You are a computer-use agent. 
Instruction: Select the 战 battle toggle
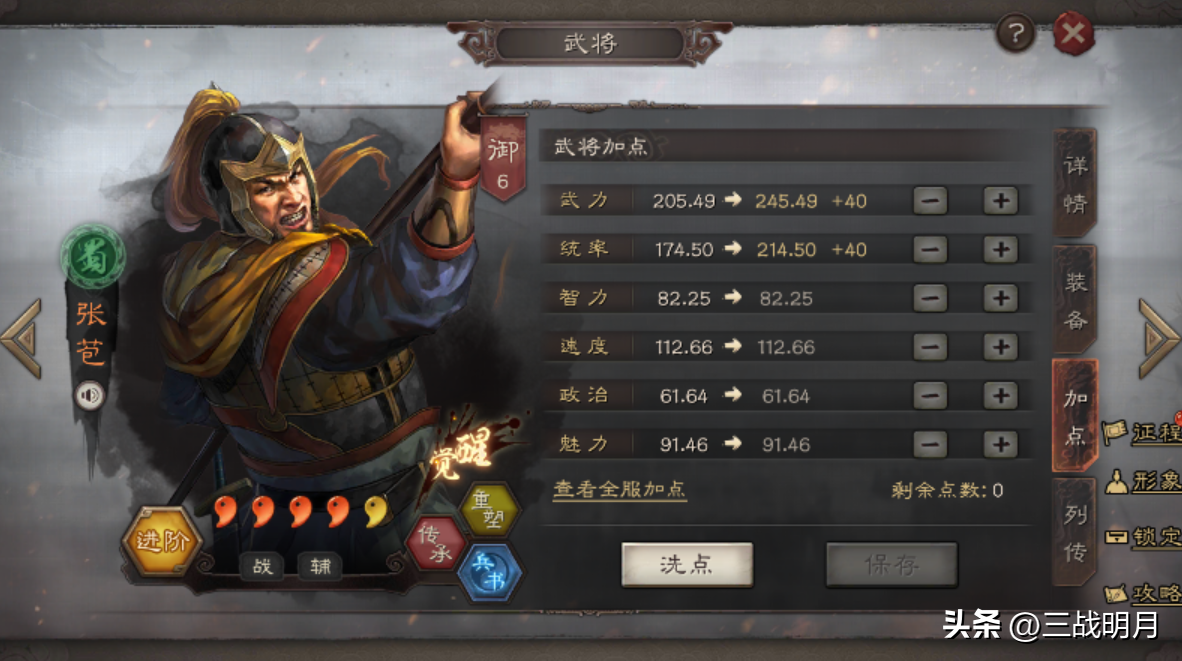point(262,566)
